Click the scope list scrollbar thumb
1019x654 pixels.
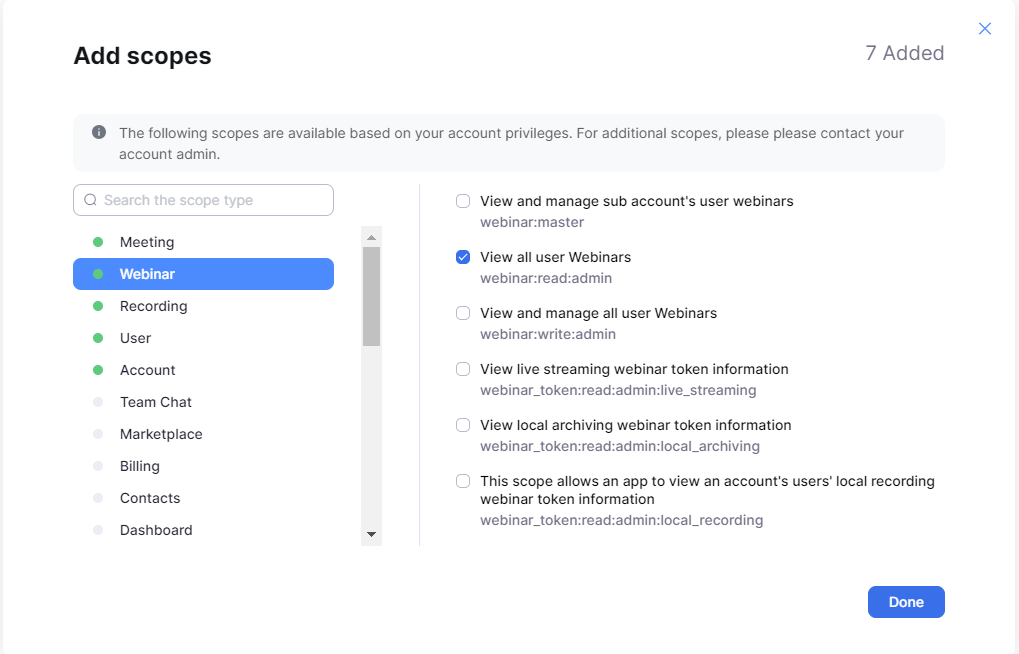tap(371, 296)
